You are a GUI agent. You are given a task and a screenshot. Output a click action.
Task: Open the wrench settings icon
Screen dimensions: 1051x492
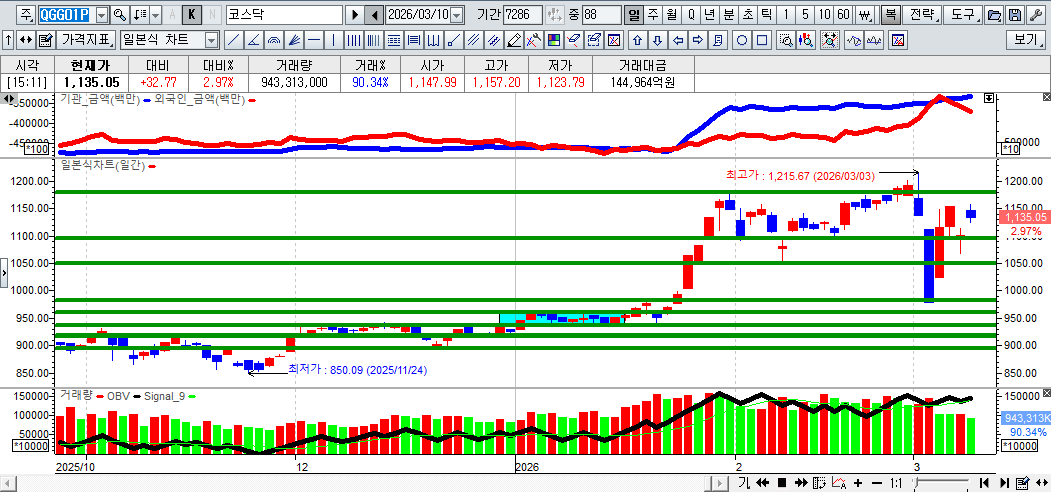click(x=1035, y=15)
